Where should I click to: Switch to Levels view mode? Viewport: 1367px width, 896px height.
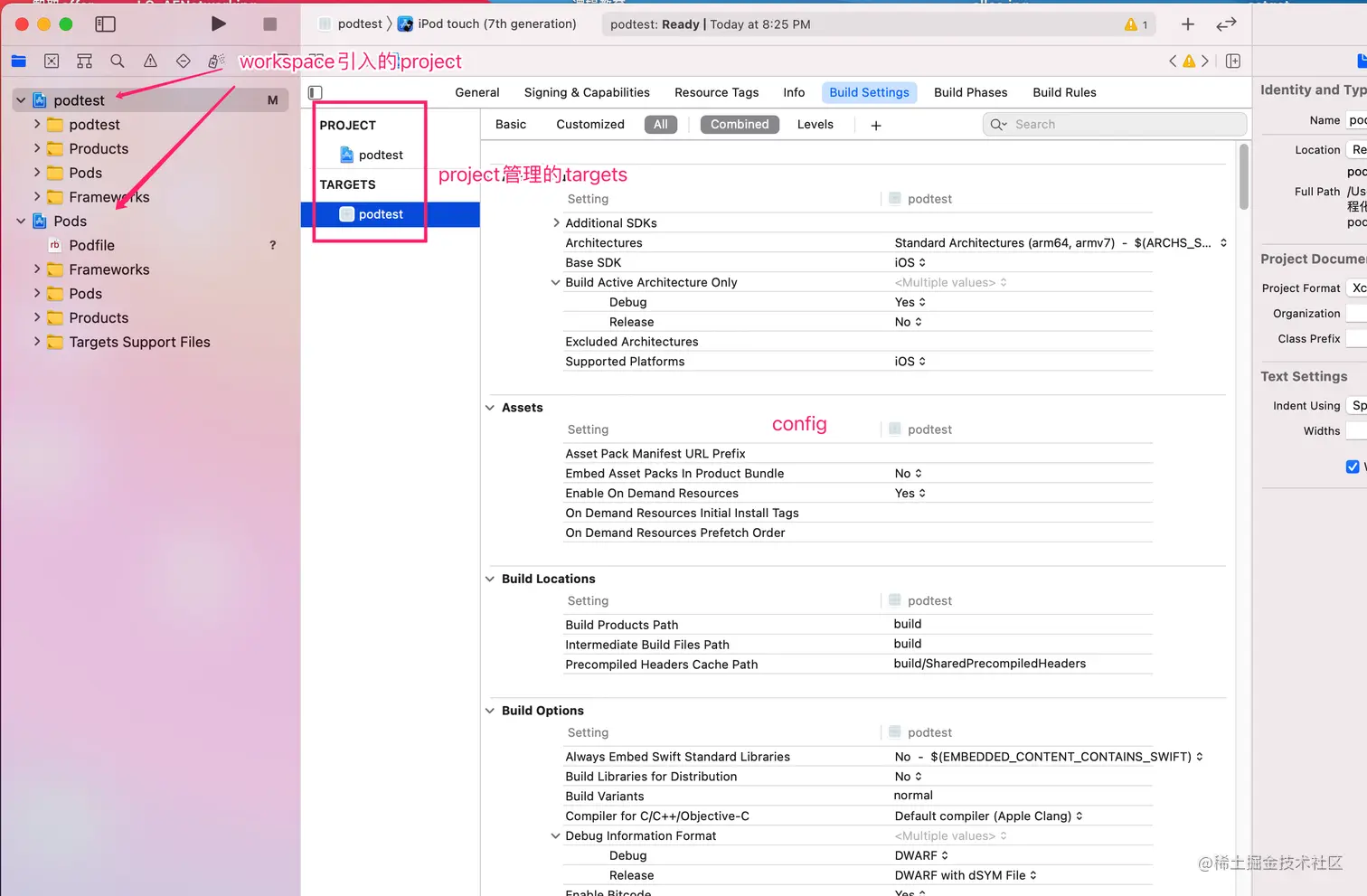[x=815, y=124]
